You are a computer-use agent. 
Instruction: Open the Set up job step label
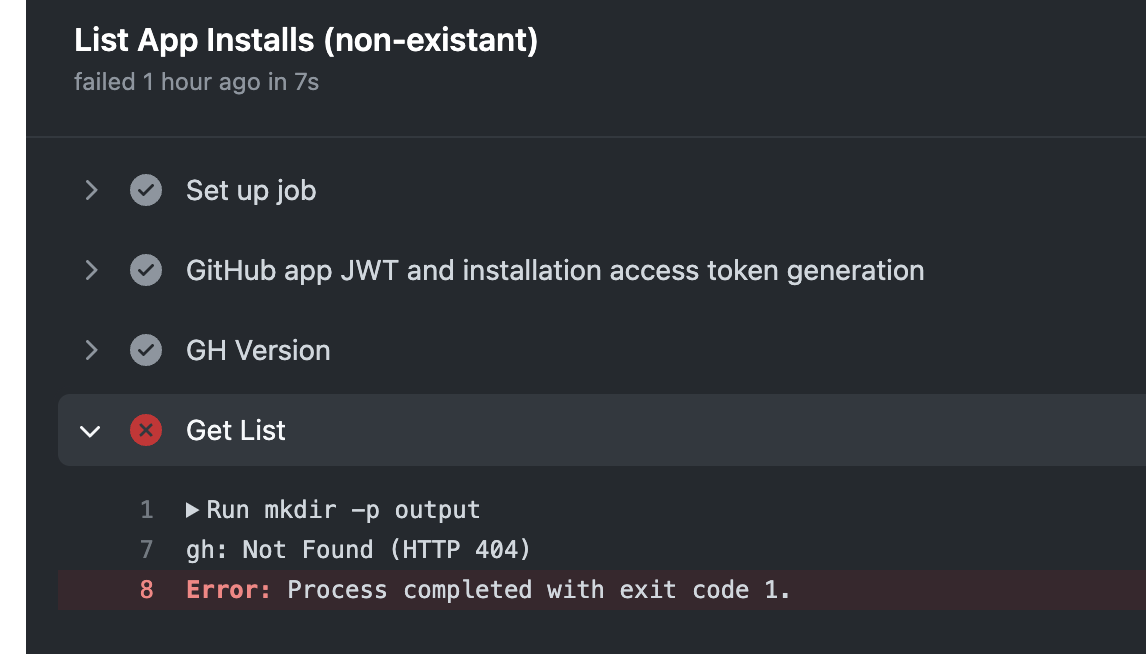pyautogui.click(x=251, y=190)
